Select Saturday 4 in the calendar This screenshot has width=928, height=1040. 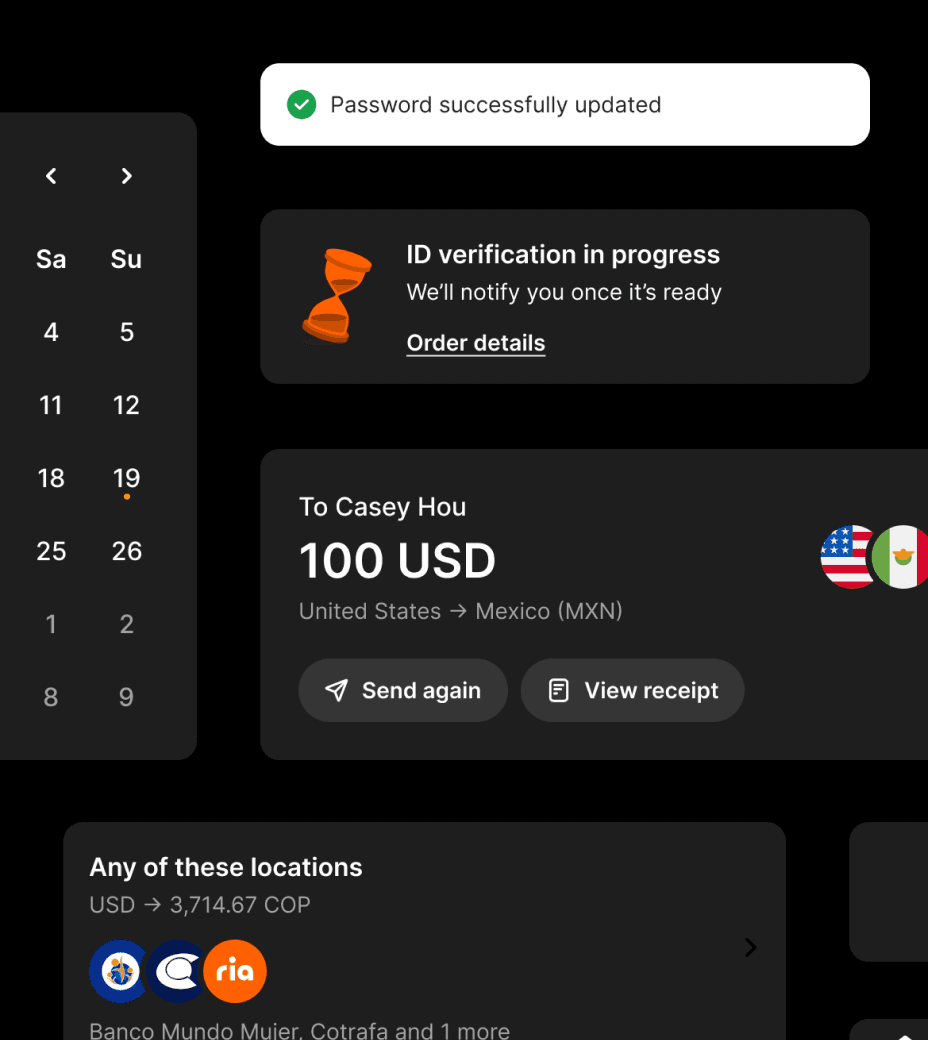point(51,332)
